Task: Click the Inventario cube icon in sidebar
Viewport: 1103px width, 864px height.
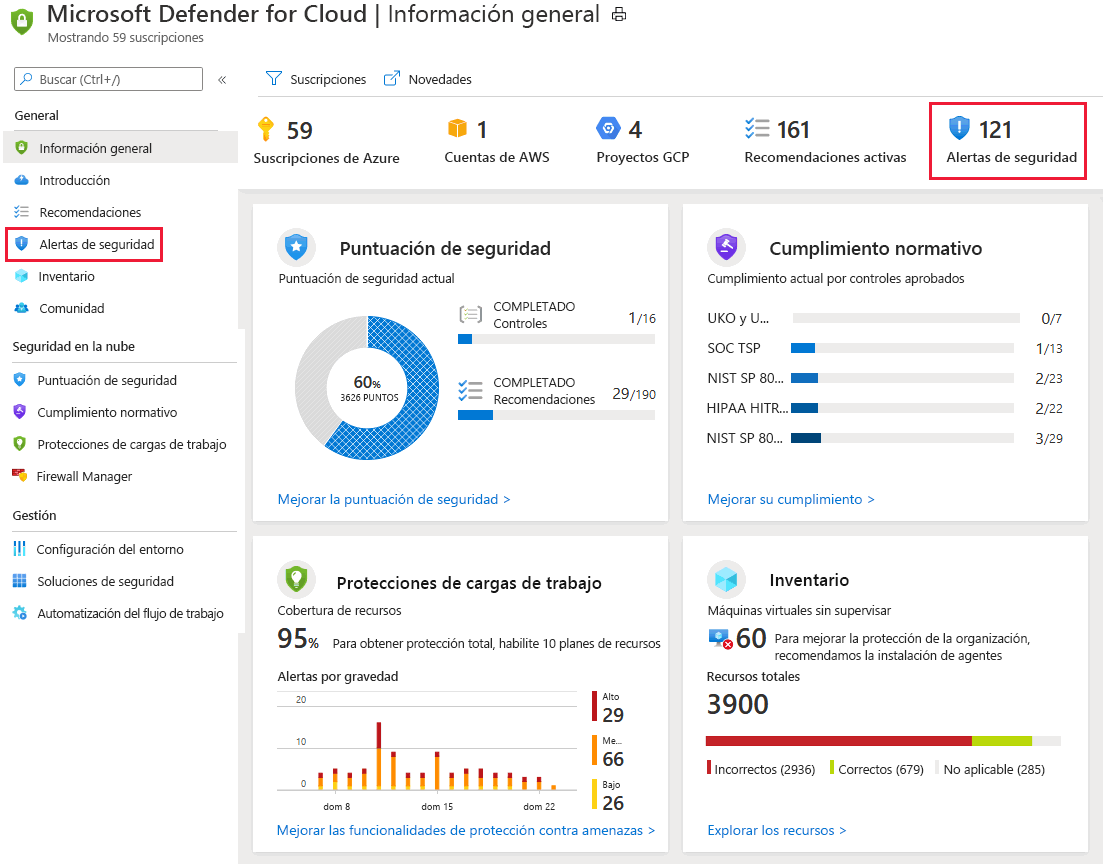Action: (22, 276)
